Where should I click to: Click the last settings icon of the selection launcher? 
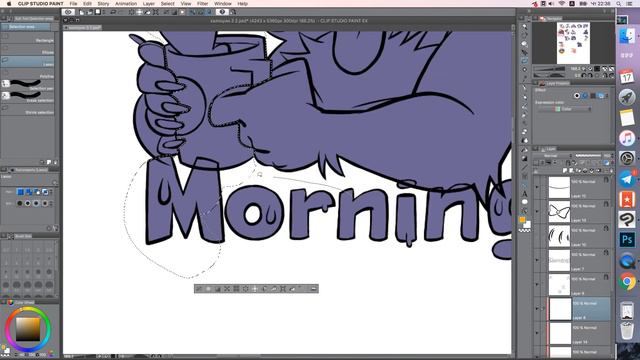click(314, 289)
